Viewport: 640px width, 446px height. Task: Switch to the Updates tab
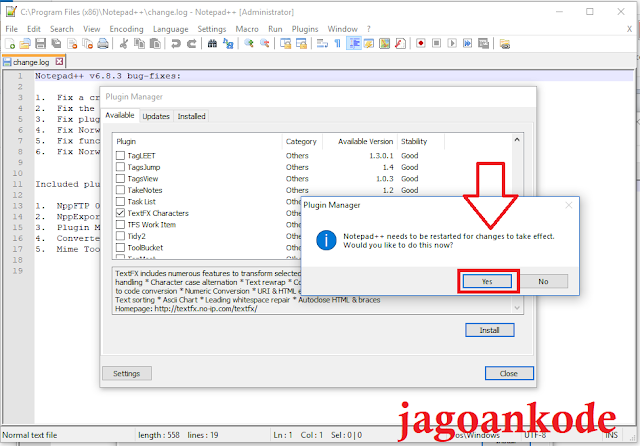tap(156, 116)
